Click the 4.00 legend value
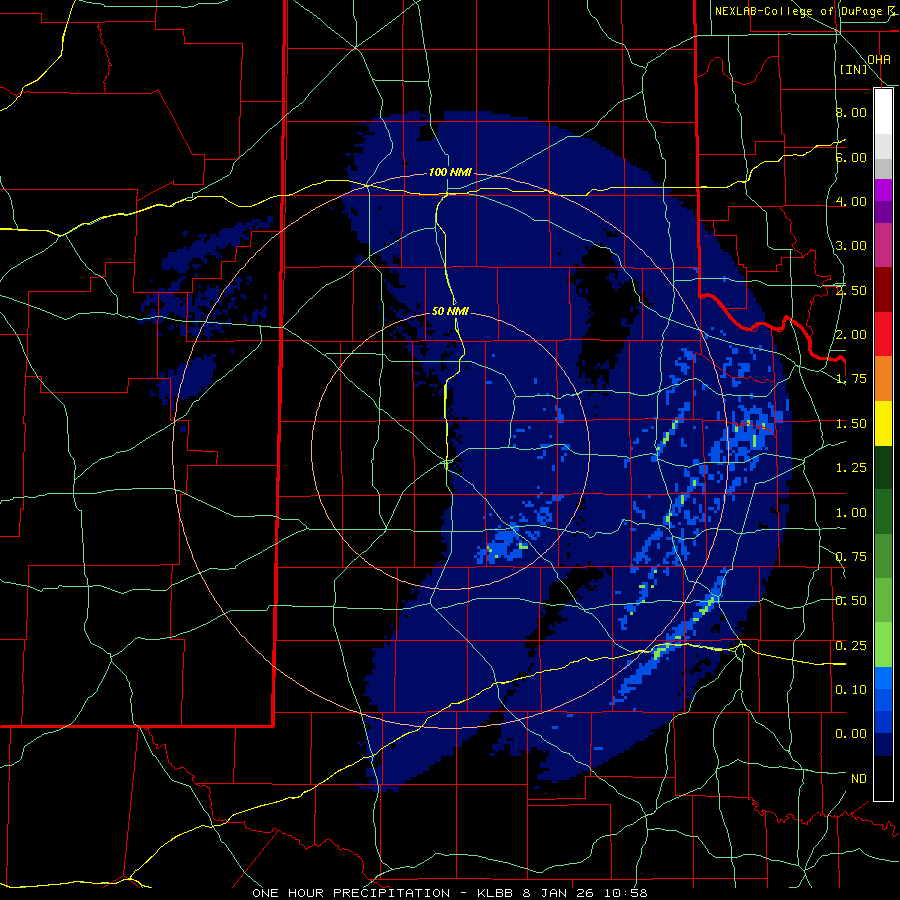 tap(851, 201)
